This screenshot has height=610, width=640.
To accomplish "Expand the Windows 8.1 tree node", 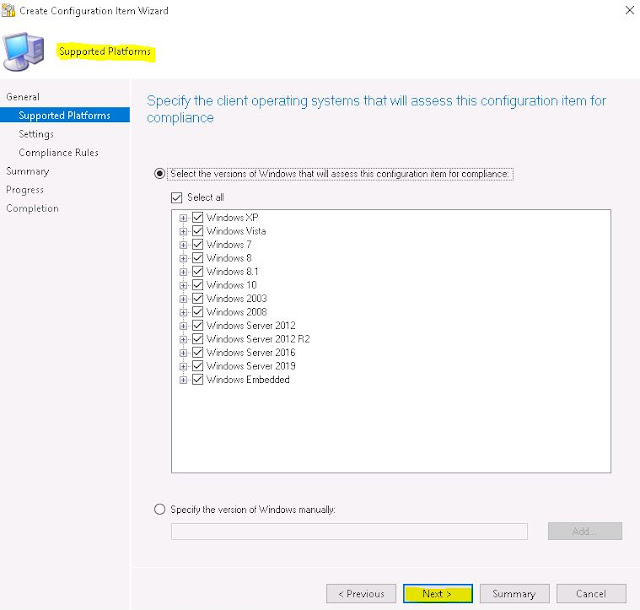I will coord(183,272).
